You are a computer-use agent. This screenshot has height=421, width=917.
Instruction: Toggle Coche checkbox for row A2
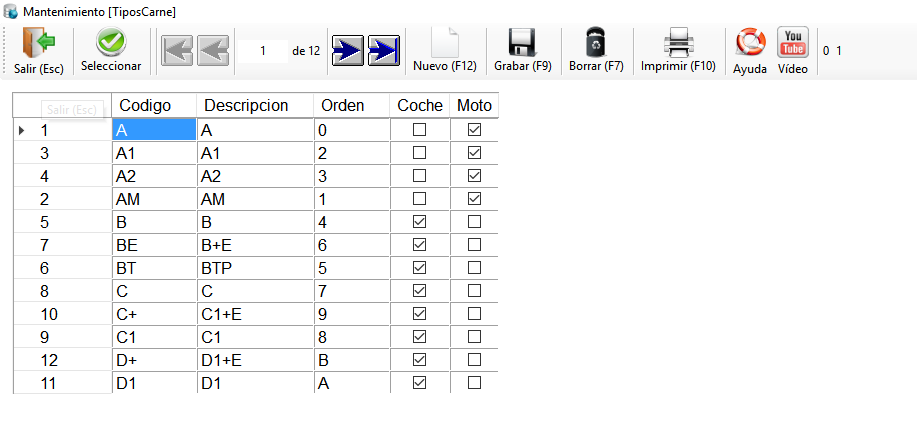pos(419,175)
